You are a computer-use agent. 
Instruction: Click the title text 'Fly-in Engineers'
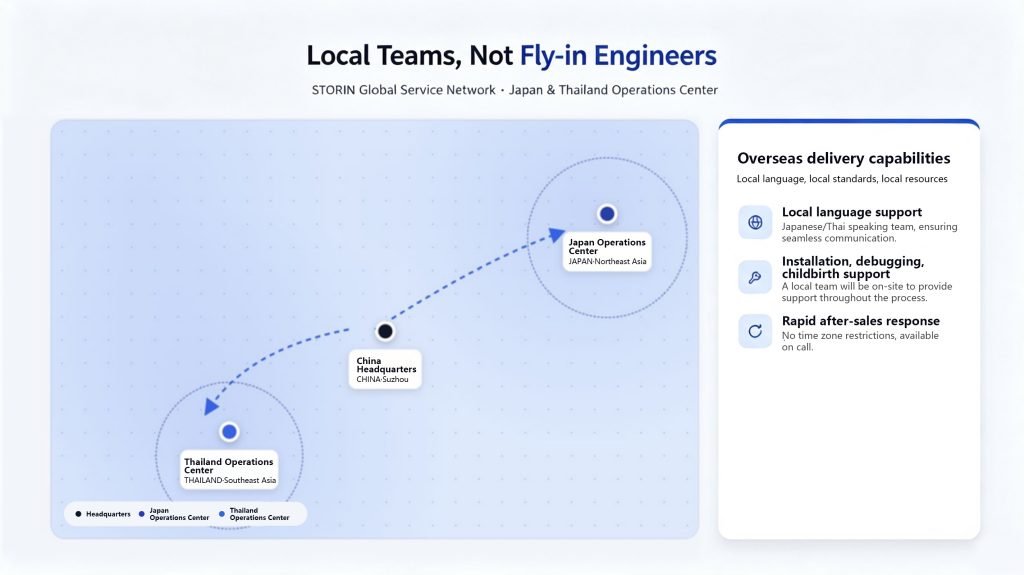618,56
